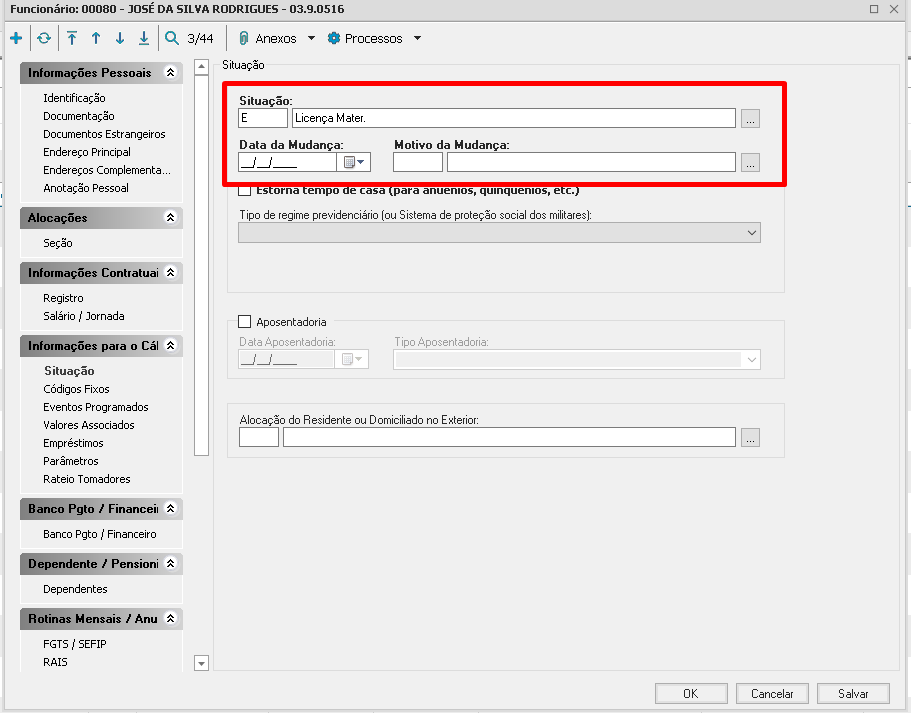Open Documentação in the sidebar

pos(79,116)
